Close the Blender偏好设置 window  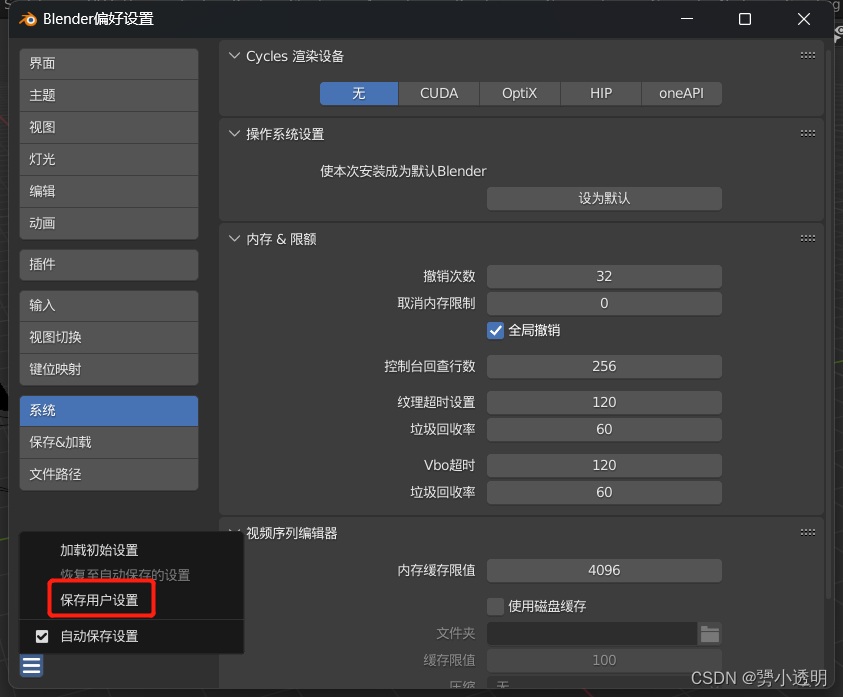(804, 19)
